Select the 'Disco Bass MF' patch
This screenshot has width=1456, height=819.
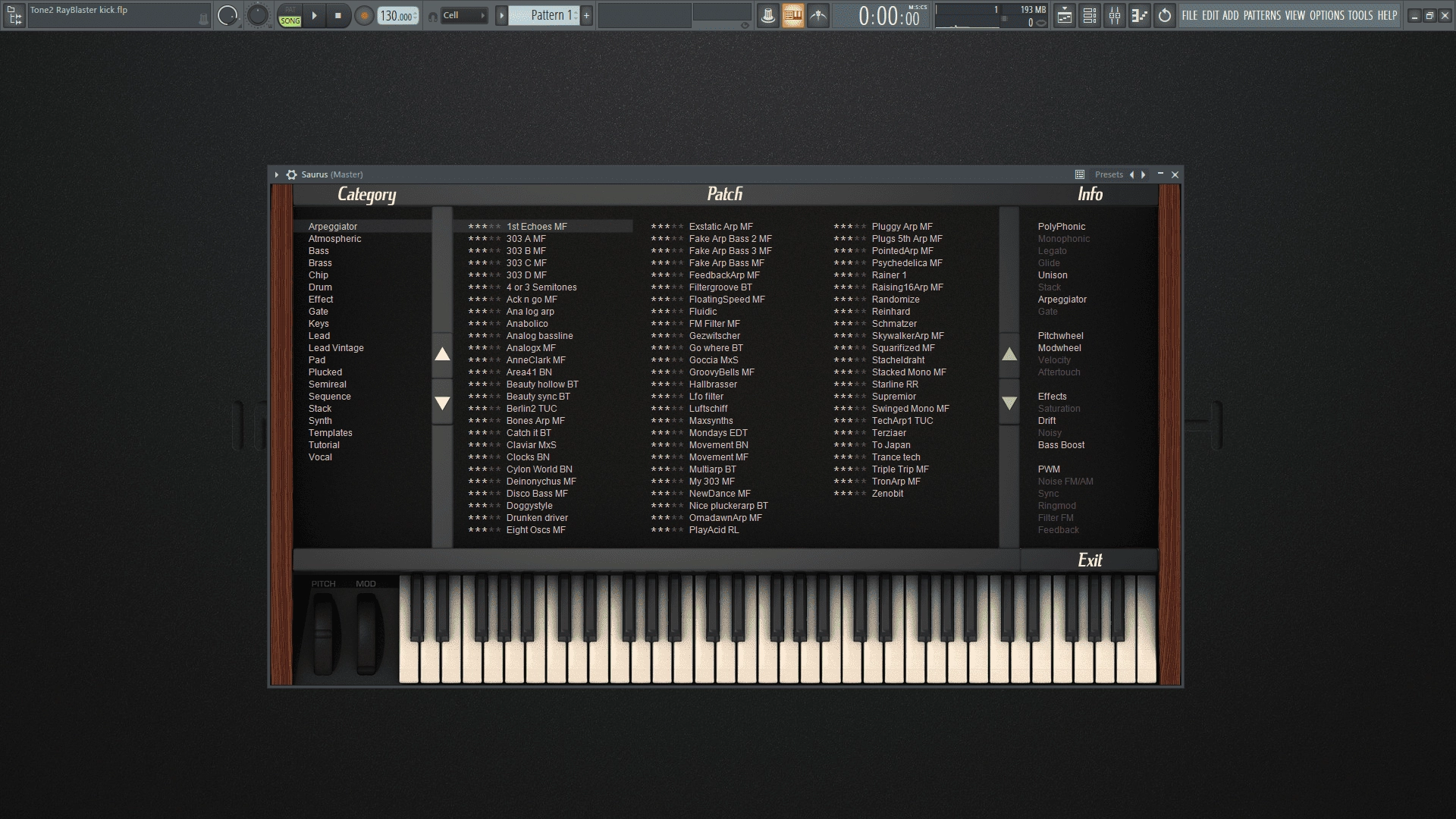(x=537, y=494)
